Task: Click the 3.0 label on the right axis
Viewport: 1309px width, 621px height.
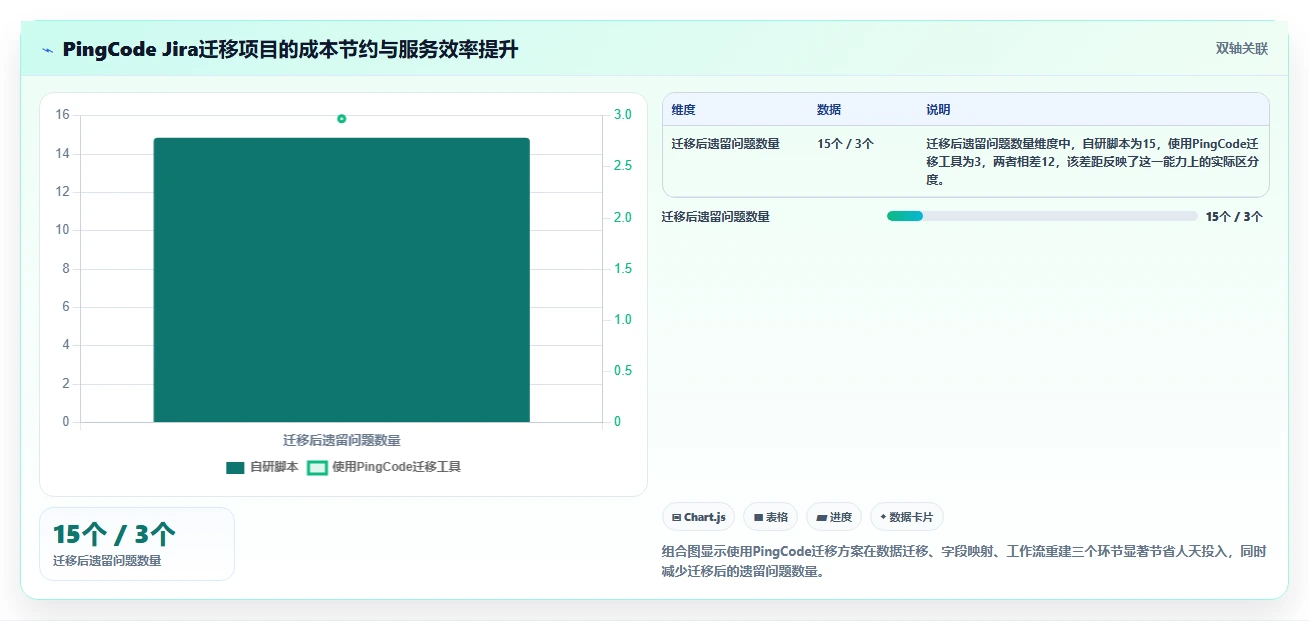Action: pyautogui.click(x=623, y=115)
